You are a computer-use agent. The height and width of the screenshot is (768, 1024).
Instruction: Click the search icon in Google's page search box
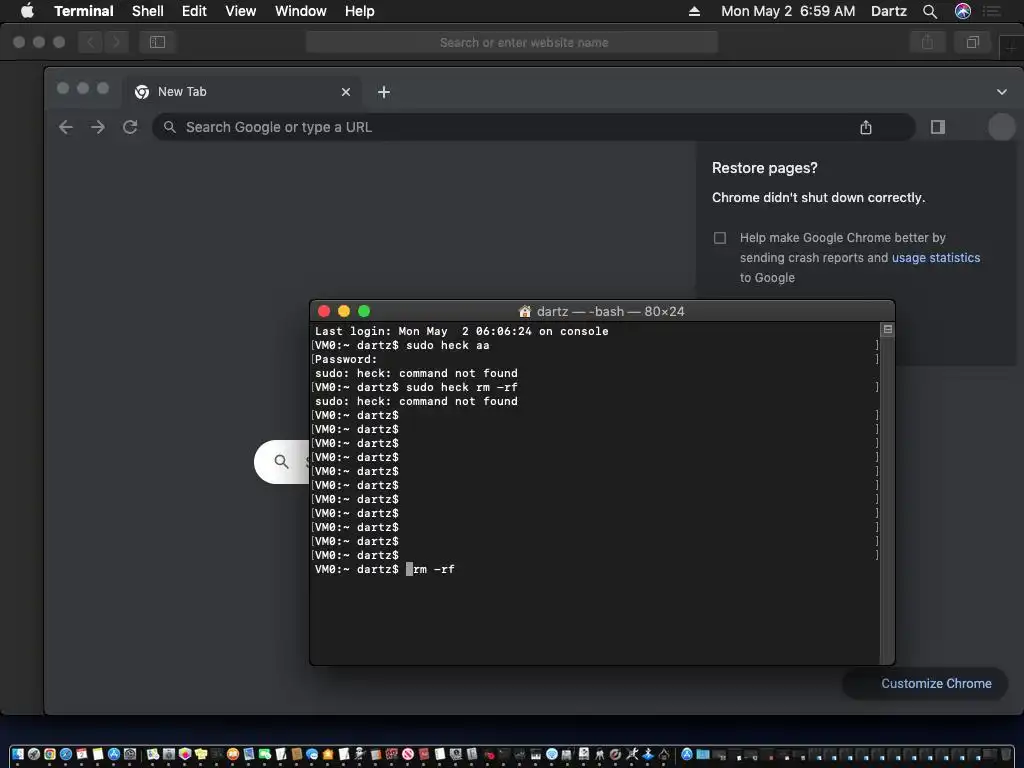coord(281,461)
